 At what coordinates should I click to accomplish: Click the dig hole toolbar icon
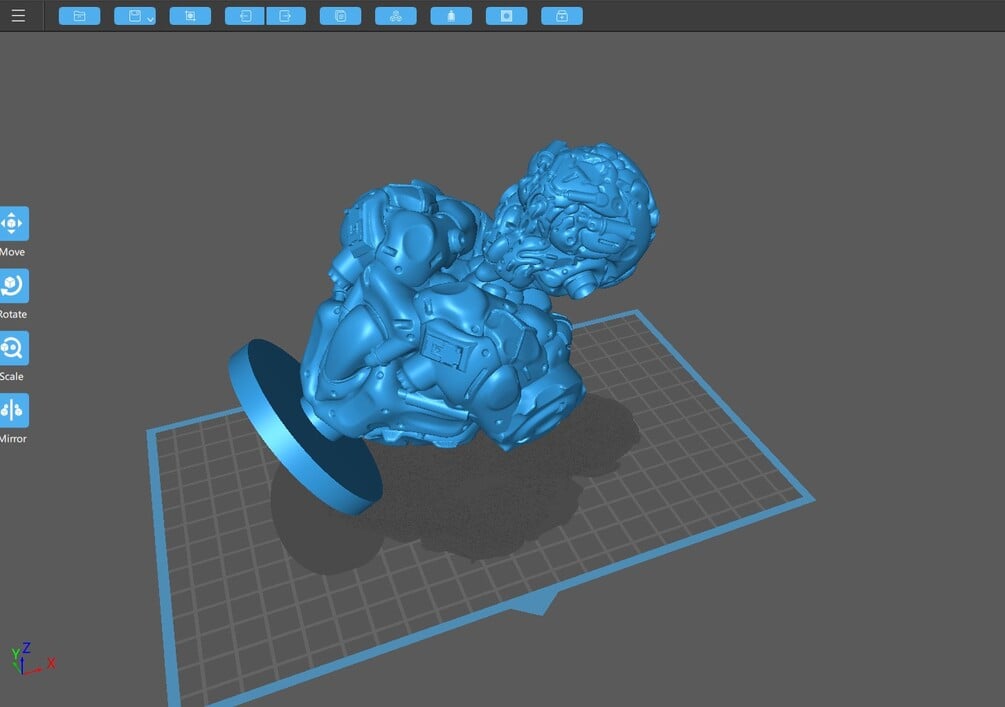click(506, 16)
